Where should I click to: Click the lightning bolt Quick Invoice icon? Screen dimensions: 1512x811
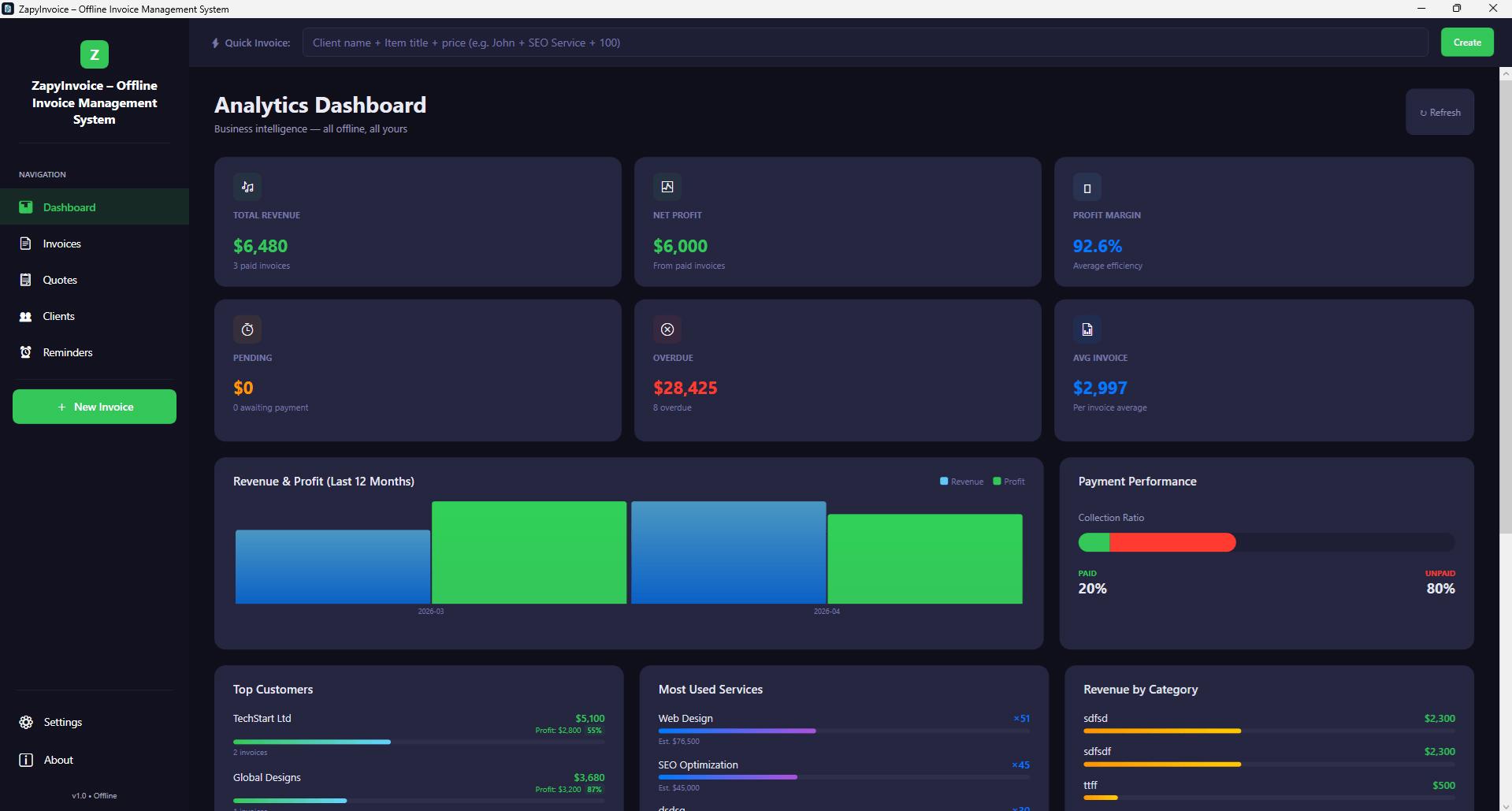tap(215, 43)
